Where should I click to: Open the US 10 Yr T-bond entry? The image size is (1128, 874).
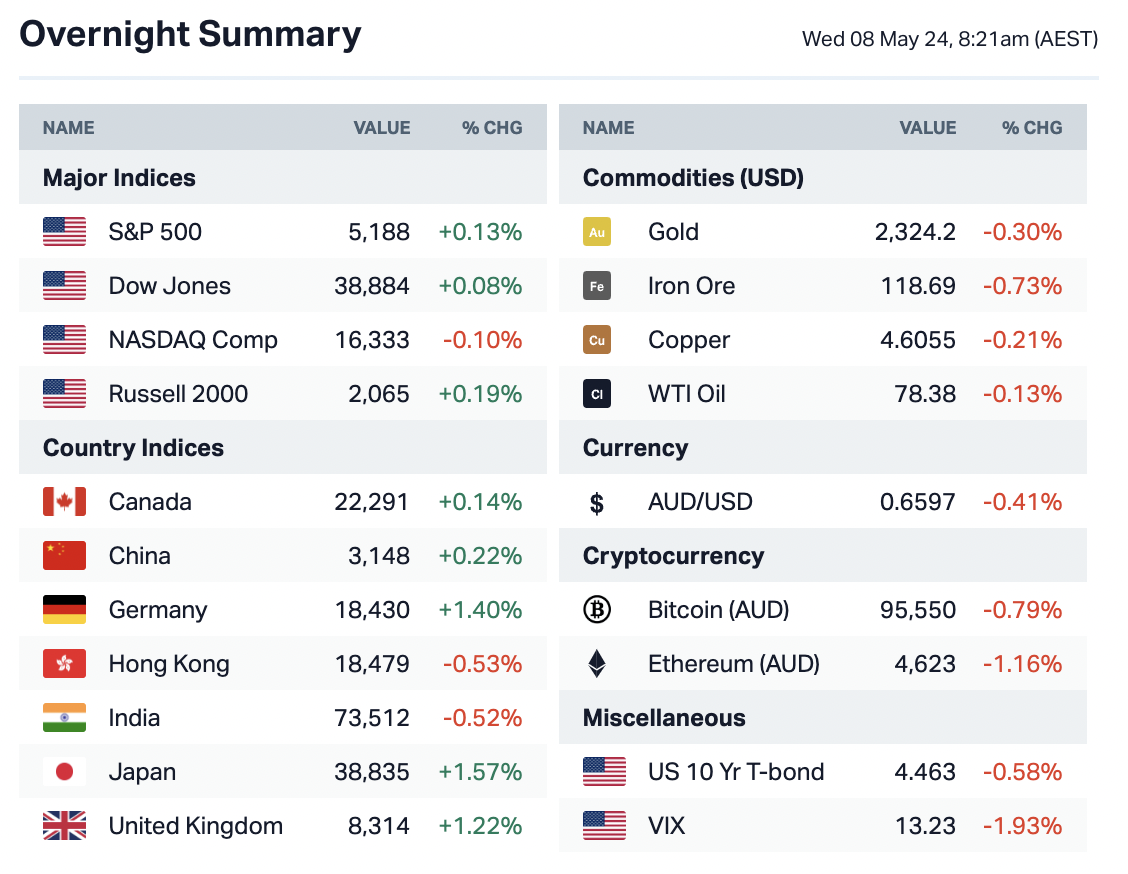(x=736, y=772)
